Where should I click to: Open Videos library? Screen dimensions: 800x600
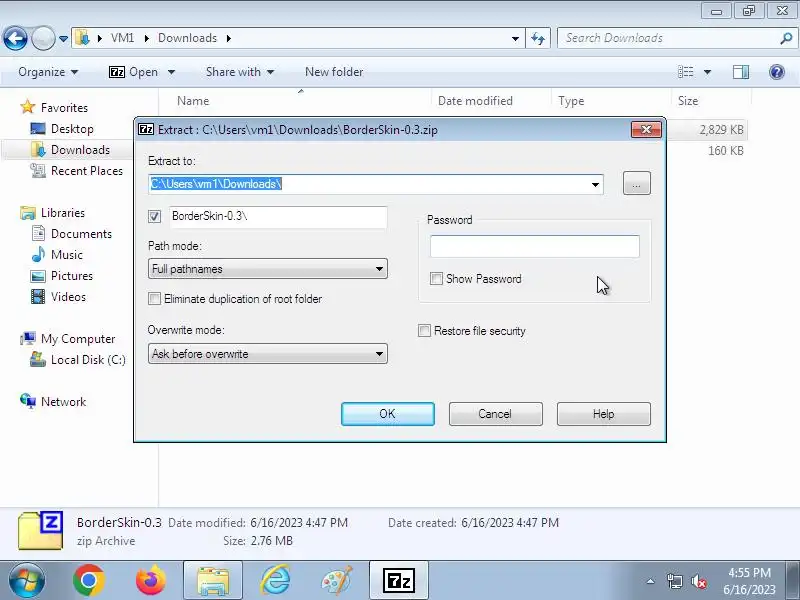68,296
